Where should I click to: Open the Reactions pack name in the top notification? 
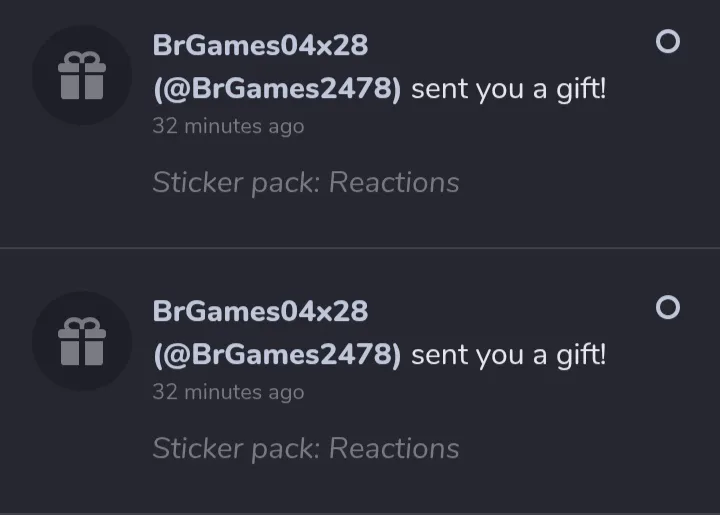(394, 182)
